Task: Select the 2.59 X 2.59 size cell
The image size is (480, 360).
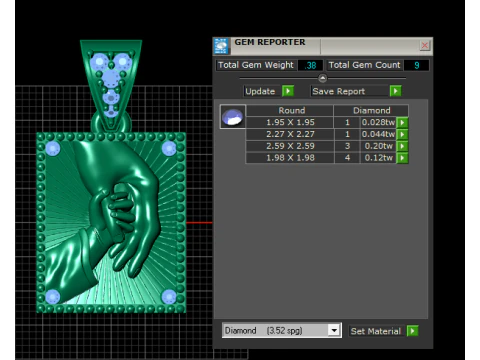Action: coord(290,146)
